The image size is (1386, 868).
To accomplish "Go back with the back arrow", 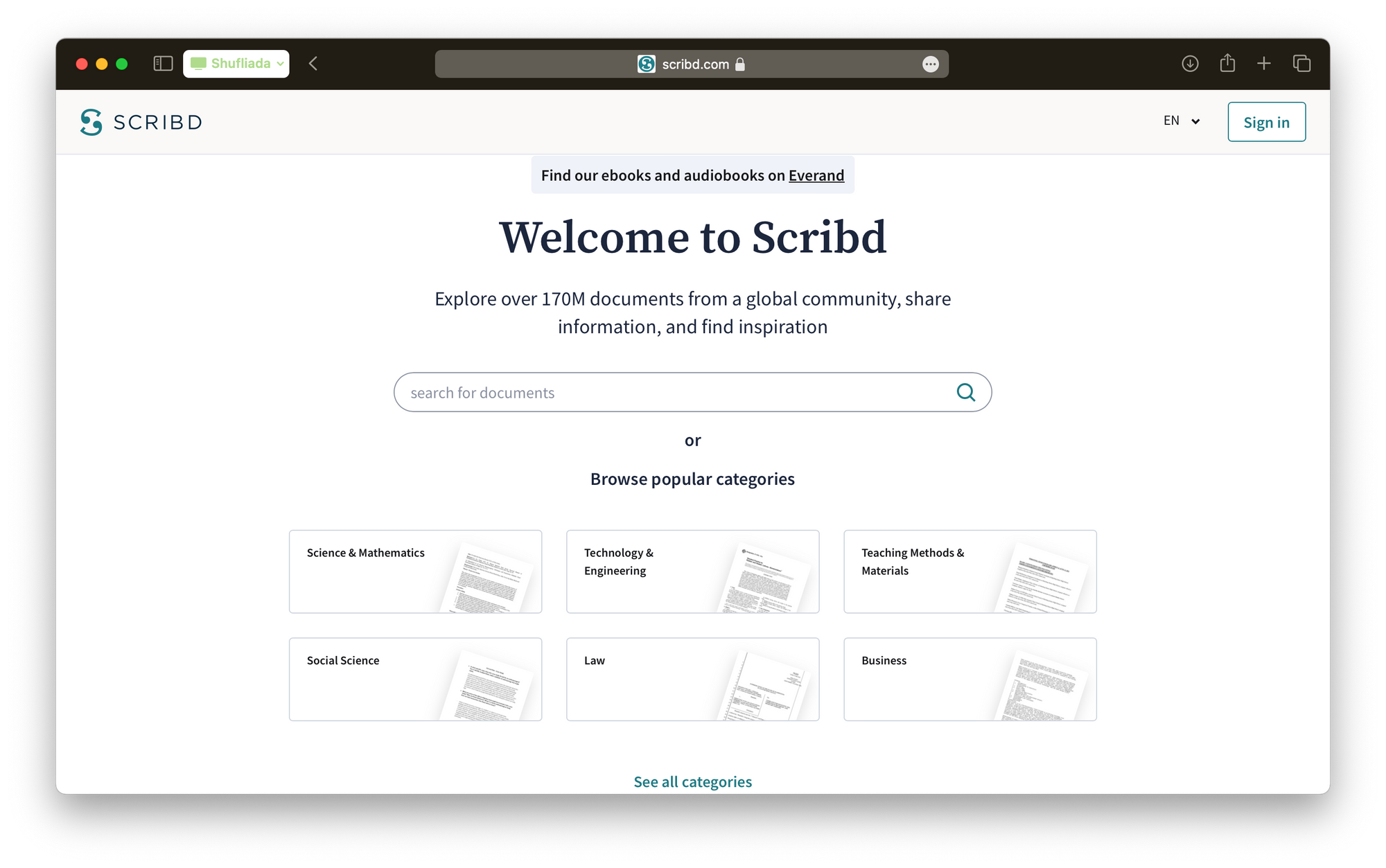I will click(x=313, y=64).
